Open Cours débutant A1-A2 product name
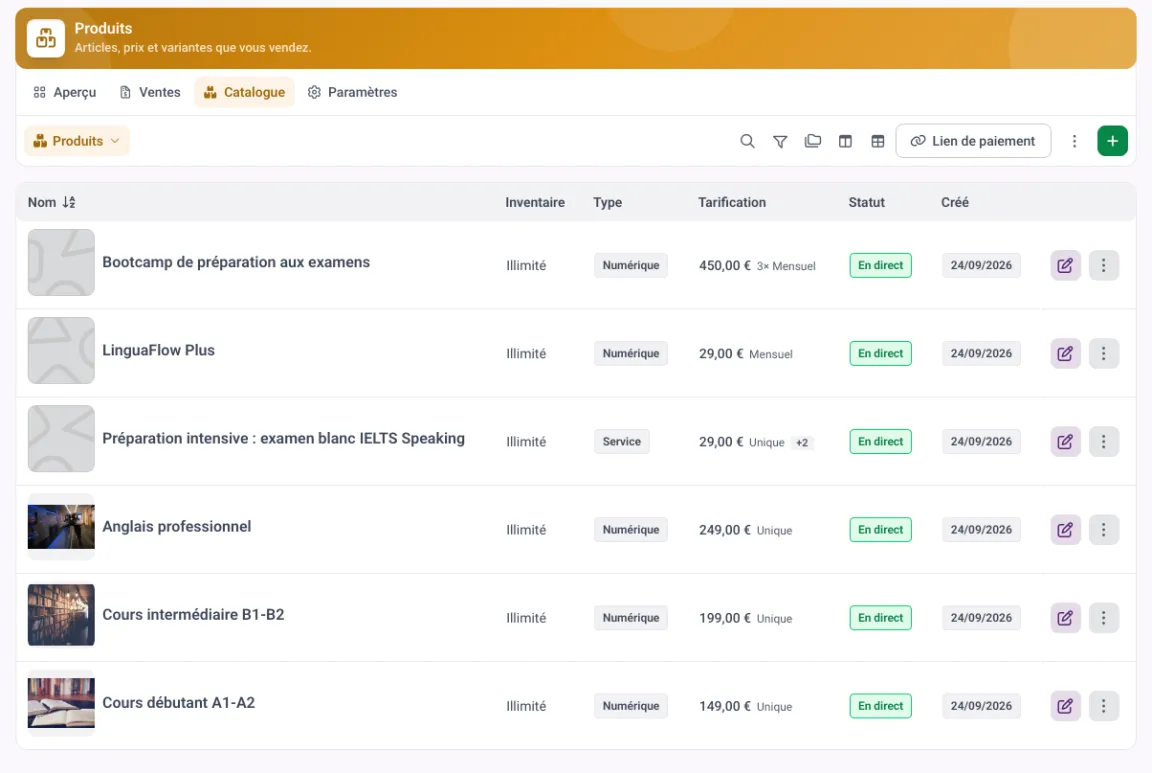 coord(179,703)
